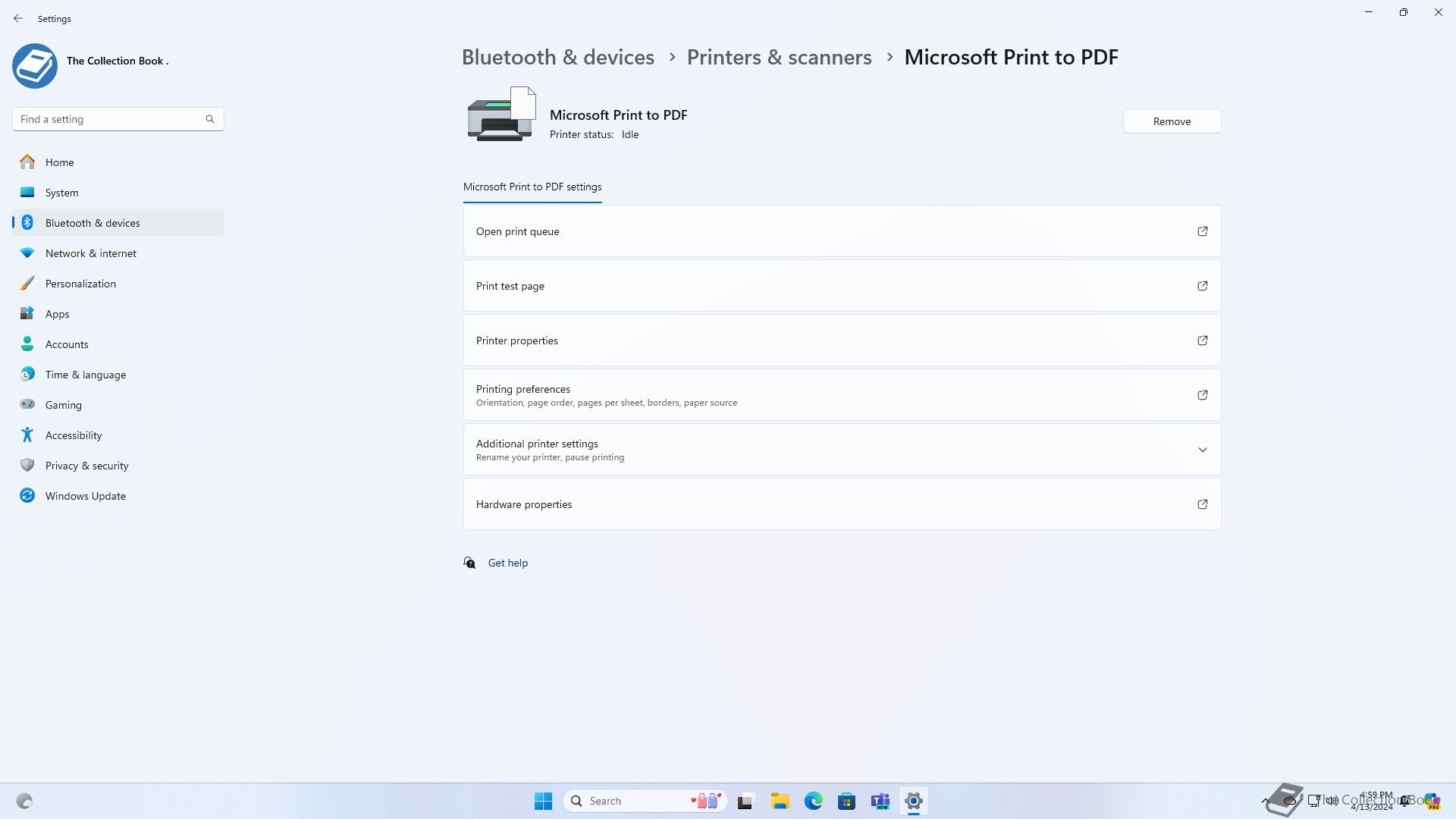Click the taskbar Search box

point(645,801)
